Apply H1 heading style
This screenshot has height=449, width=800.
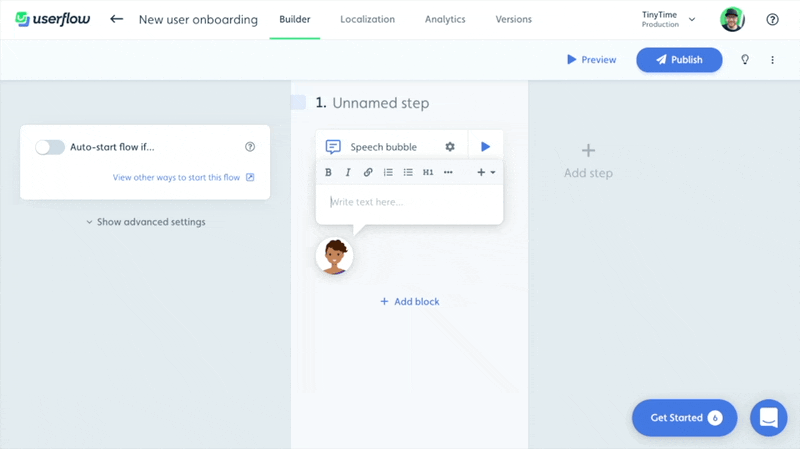coord(428,172)
